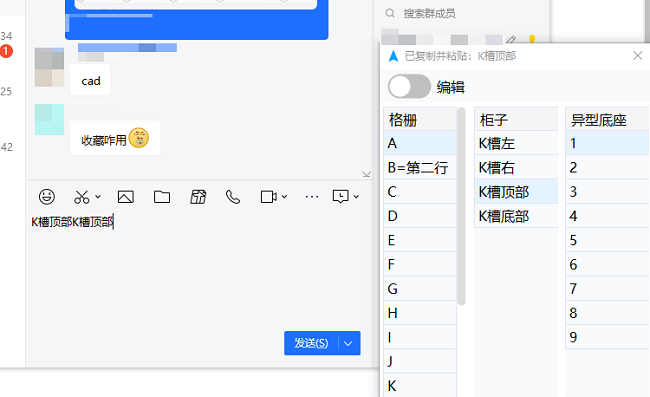Close the clipboard paste panel
The image size is (650, 397).
point(638,56)
